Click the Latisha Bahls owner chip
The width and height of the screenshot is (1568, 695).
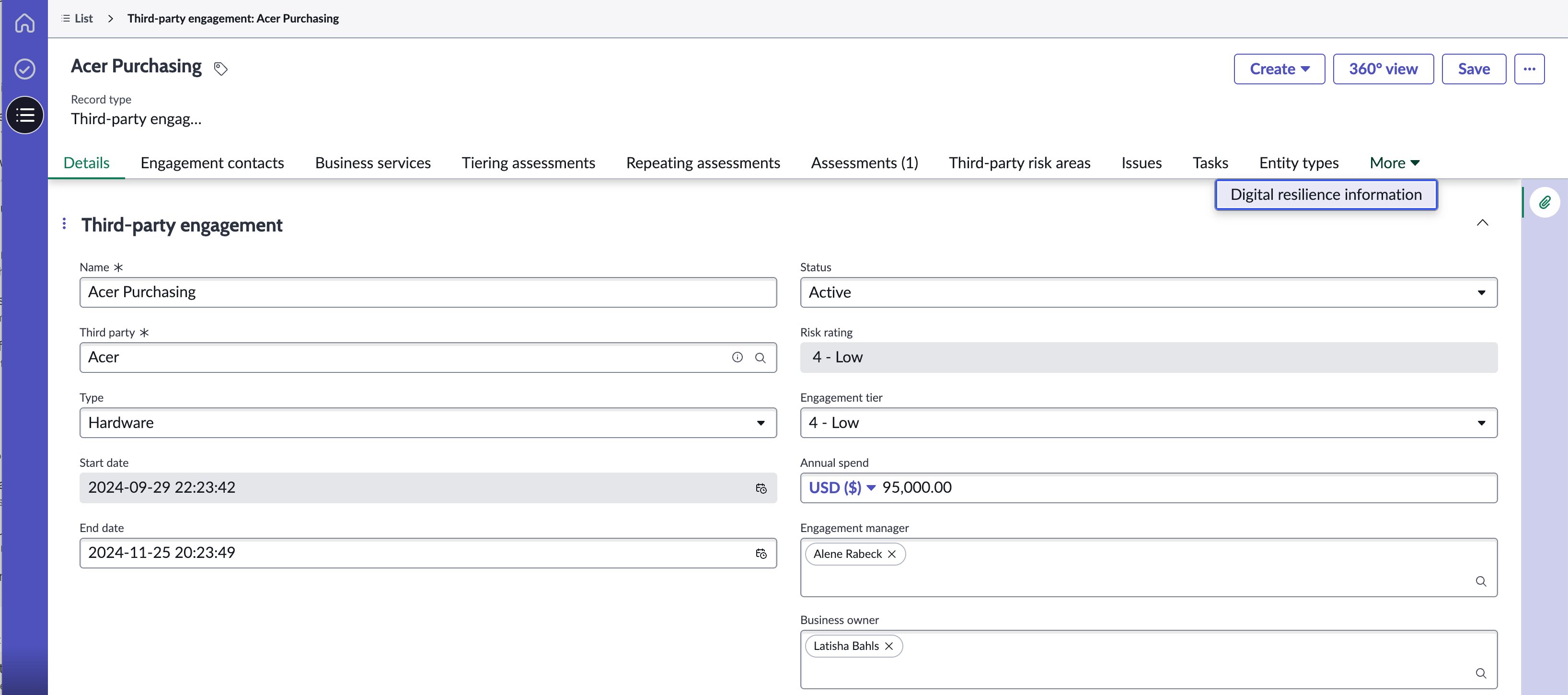pos(853,646)
